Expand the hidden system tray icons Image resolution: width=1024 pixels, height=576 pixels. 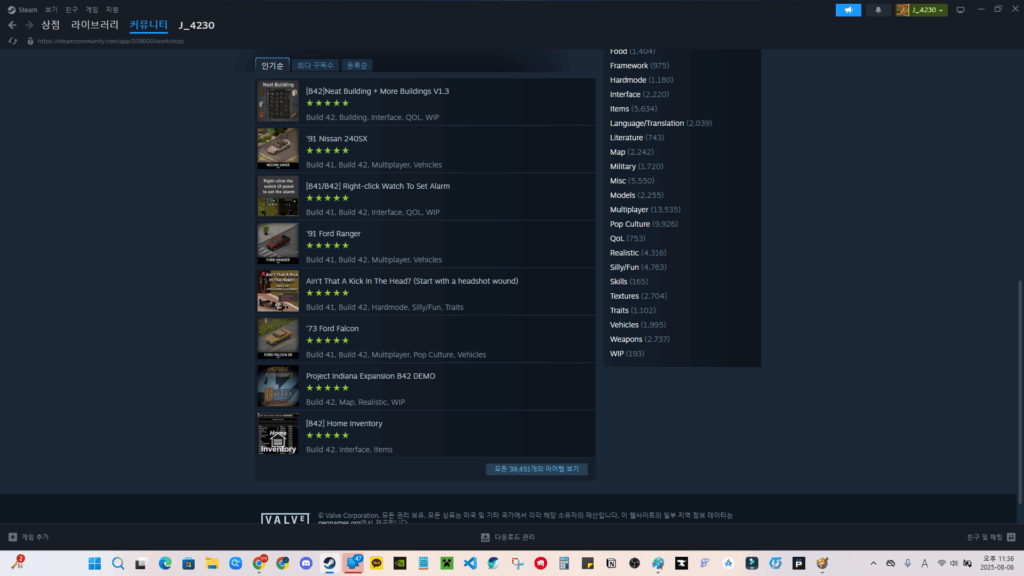[x=873, y=563]
